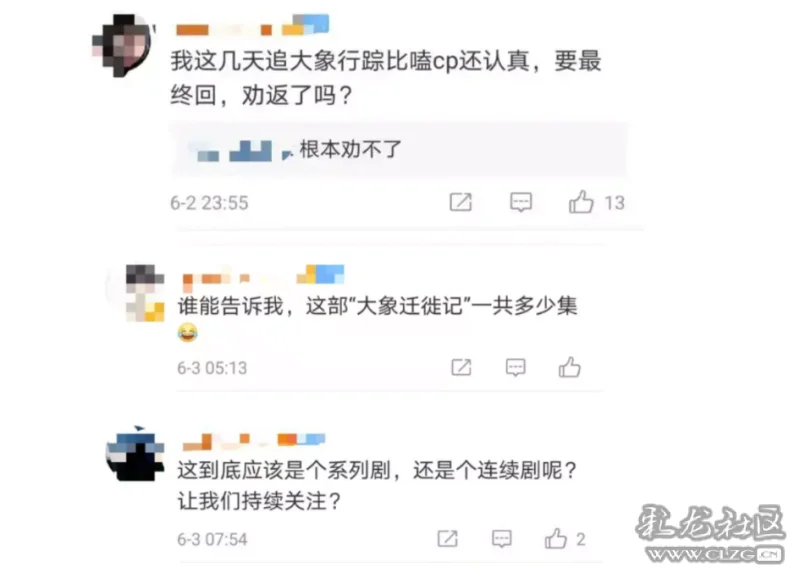Click the first commenter's username
The image size is (800, 579).
[x=253, y=26]
